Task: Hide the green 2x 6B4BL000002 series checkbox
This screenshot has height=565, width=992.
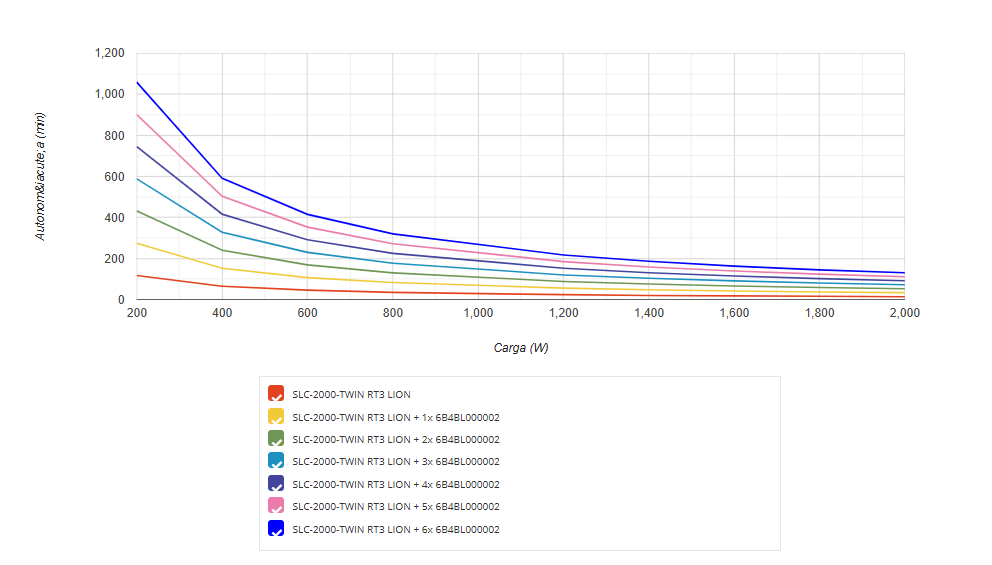Action: coord(276,439)
